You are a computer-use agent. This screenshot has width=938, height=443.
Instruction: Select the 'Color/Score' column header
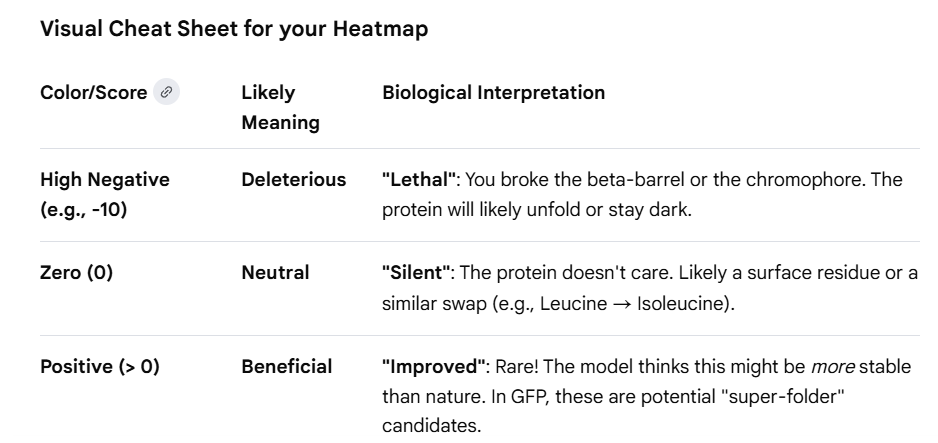coord(93,93)
